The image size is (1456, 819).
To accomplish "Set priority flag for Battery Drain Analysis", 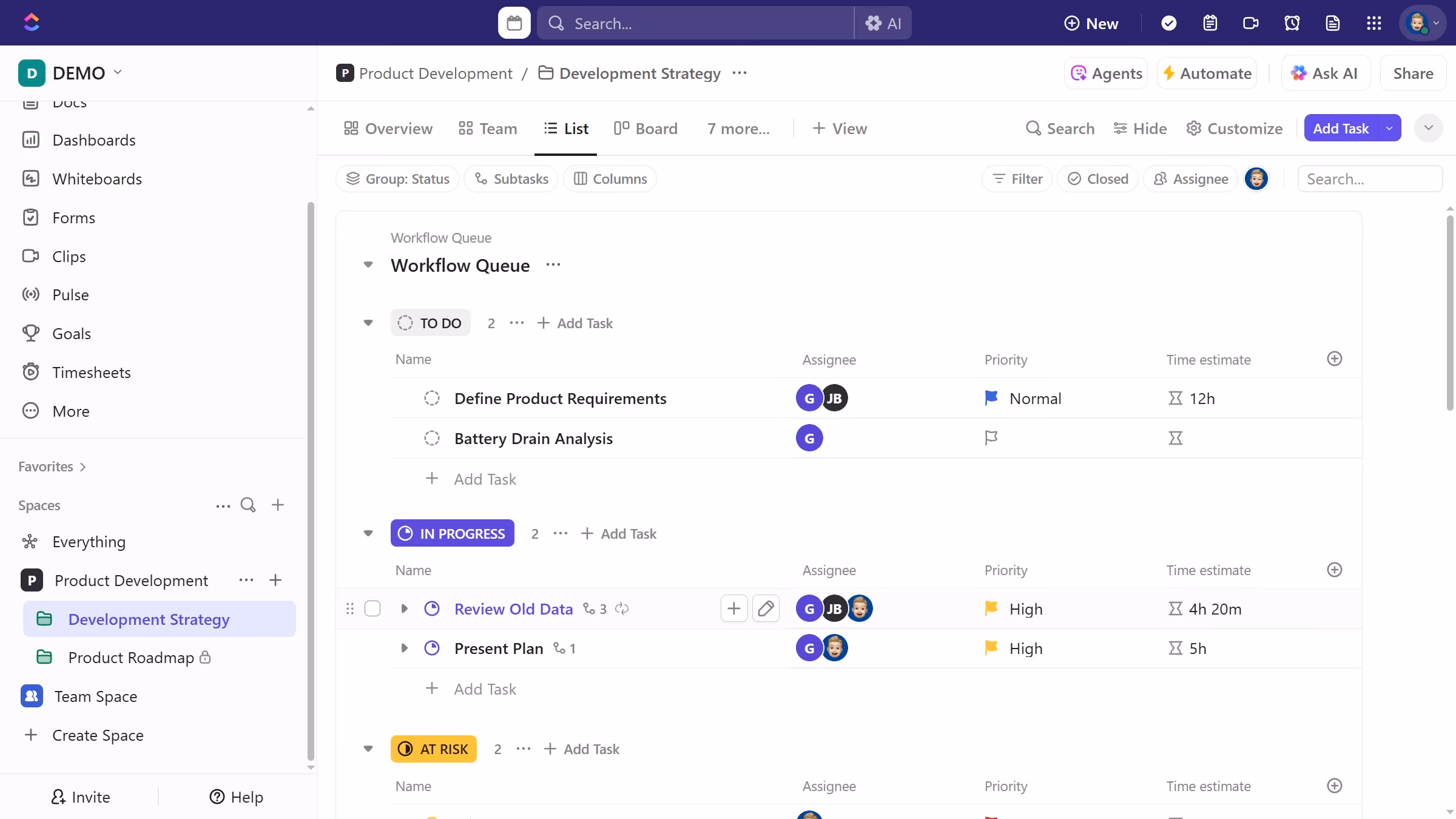I will [x=991, y=438].
